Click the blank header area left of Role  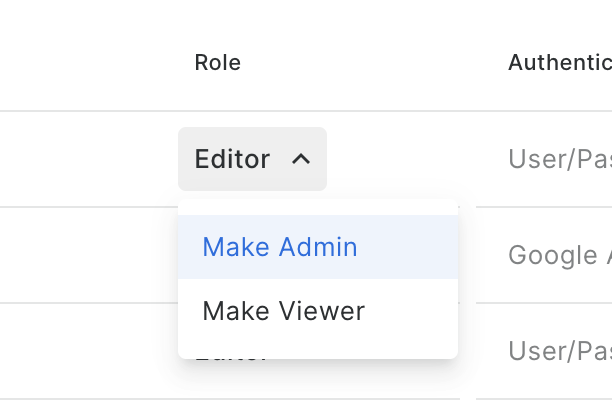(x=90, y=63)
